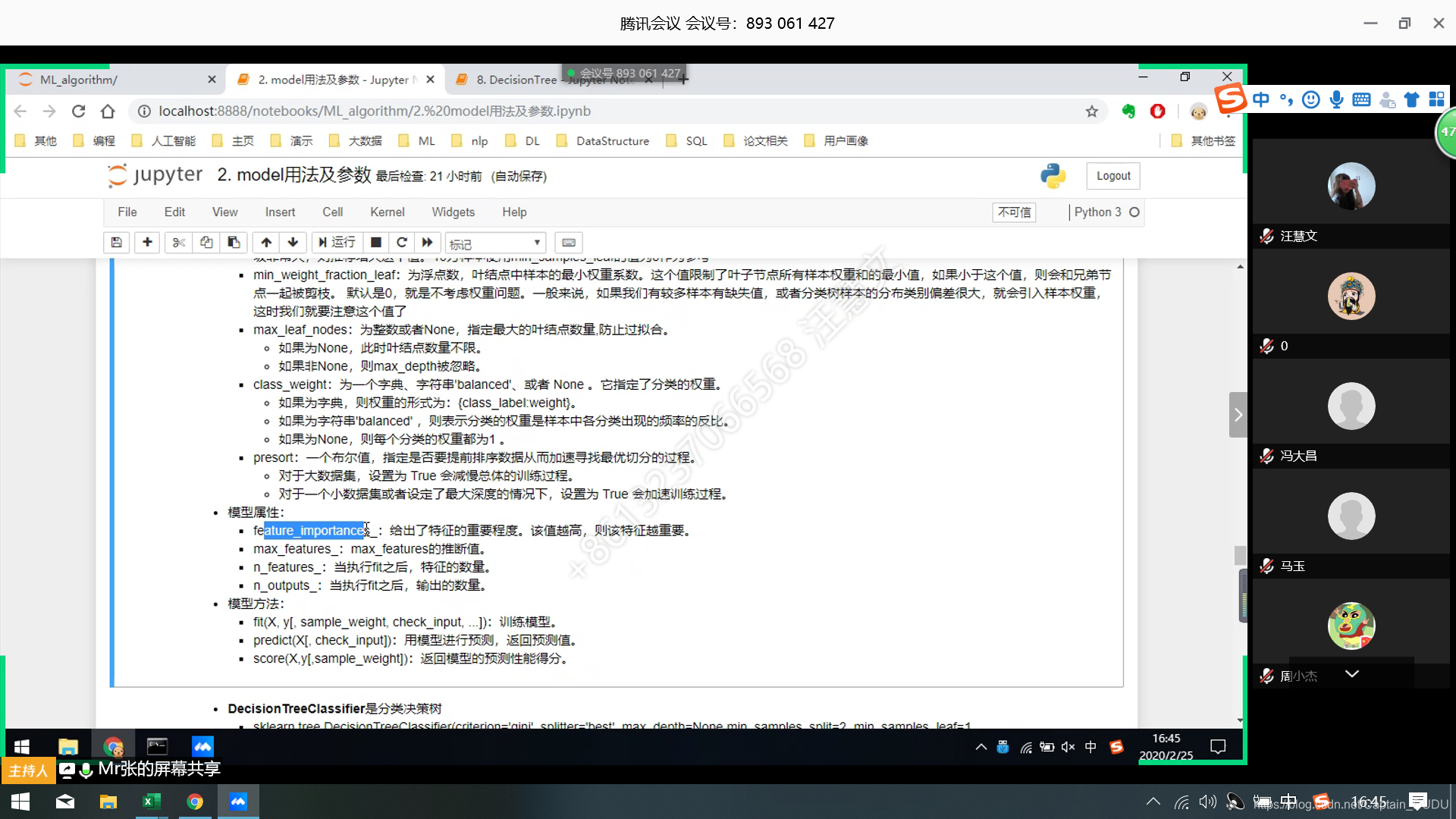Open Chrome from the Windows taskbar
Image resolution: width=1456 pixels, height=819 pixels.
click(x=195, y=802)
